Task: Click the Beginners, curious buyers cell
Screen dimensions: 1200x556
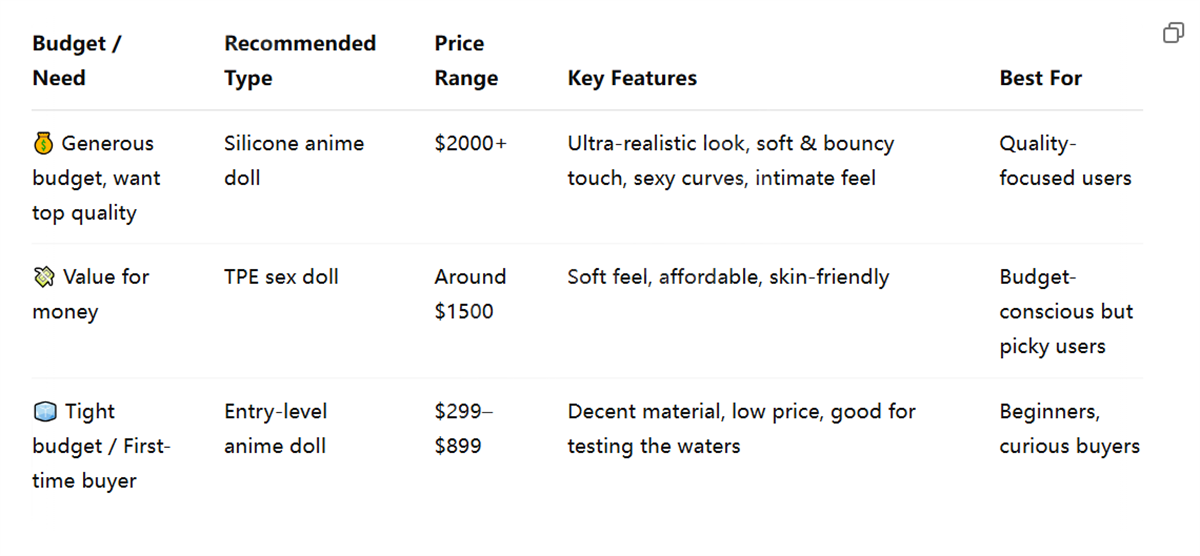Action: (x=1069, y=429)
